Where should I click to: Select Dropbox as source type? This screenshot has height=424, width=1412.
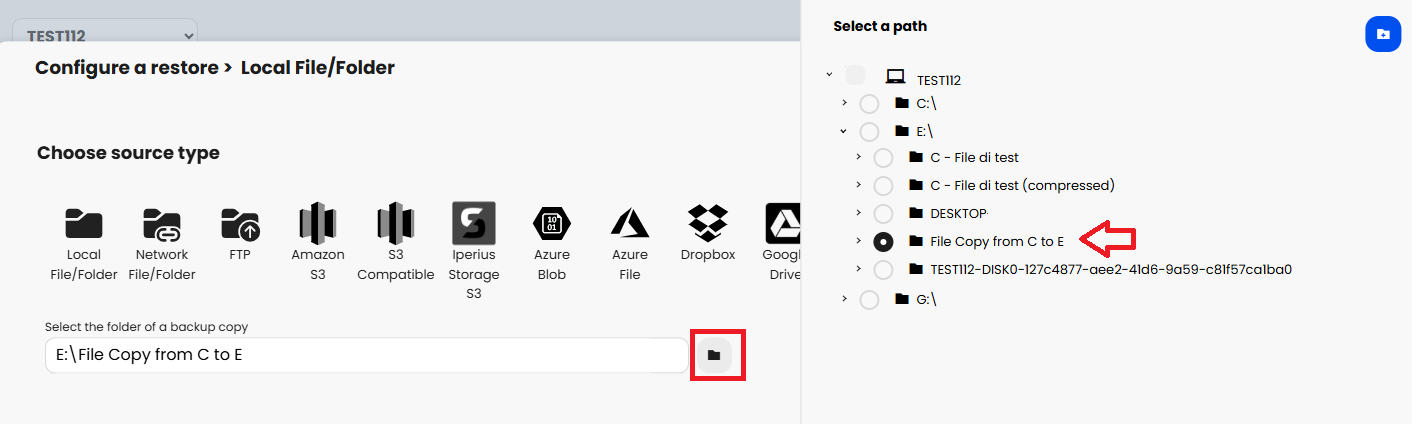(708, 225)
